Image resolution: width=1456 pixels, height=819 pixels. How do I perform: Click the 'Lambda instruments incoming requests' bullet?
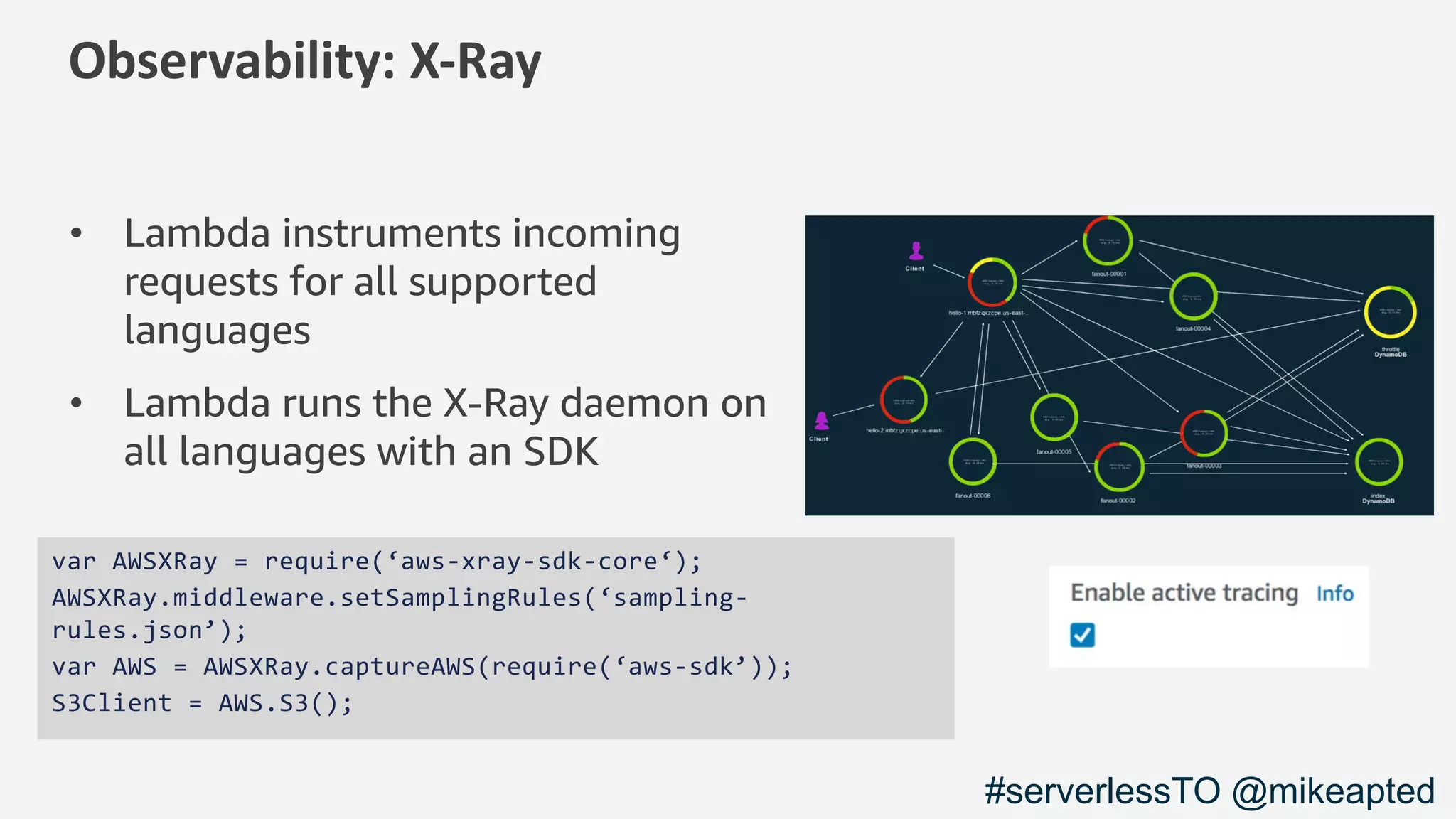(x=402, y=282)
